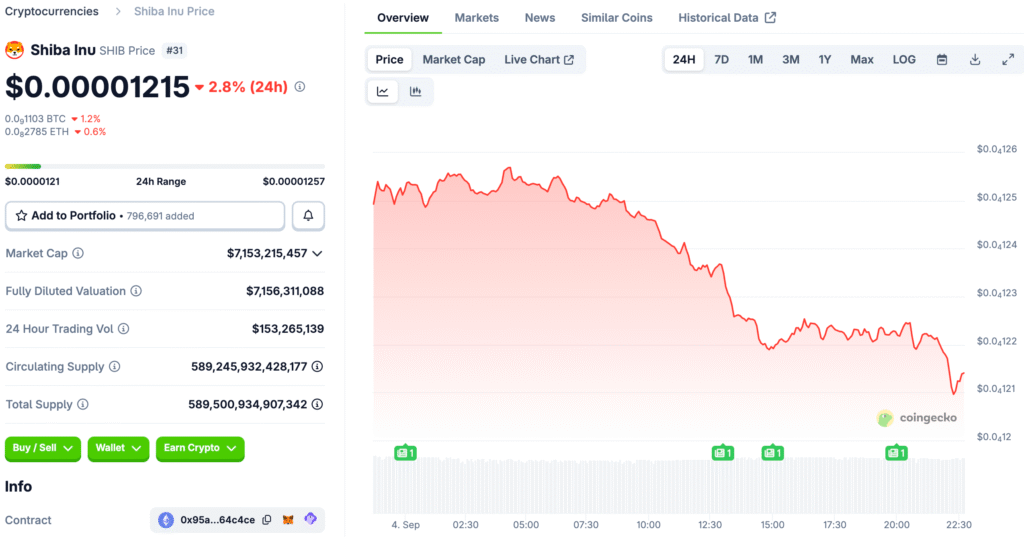
Task: Show Total Supply label info icon
Action: [82, 404]
